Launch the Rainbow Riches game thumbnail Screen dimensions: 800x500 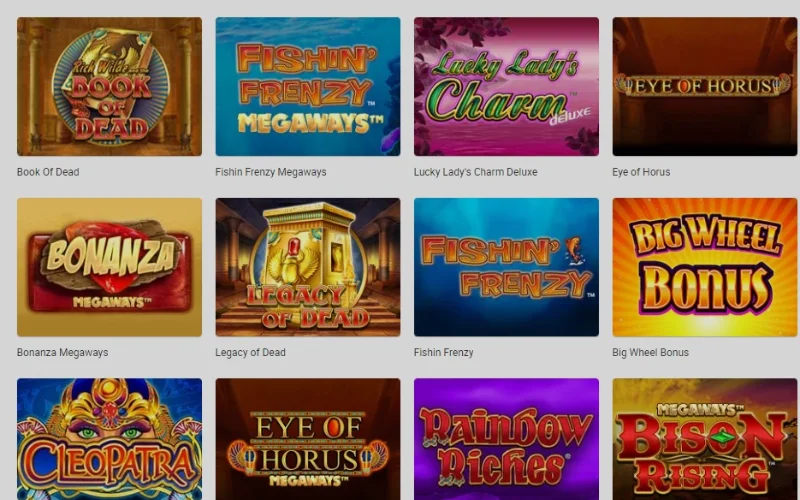[x=506, y=439]
